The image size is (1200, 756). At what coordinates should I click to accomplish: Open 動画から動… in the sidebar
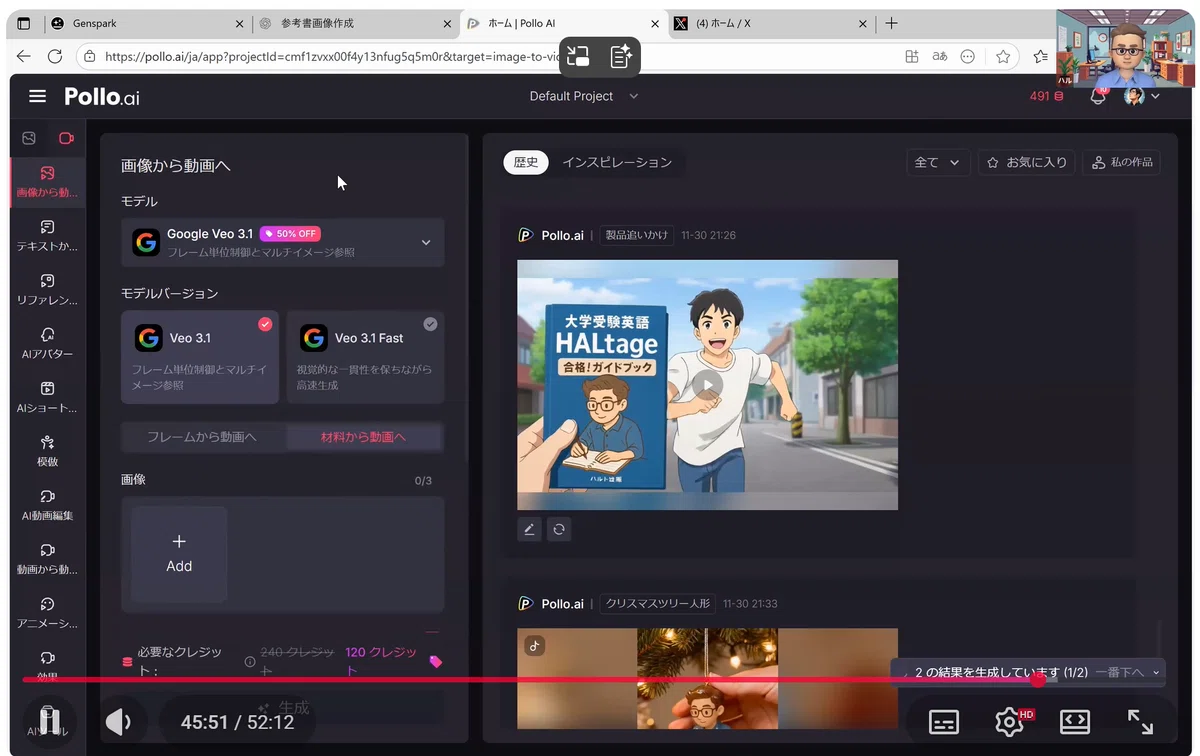47,560
